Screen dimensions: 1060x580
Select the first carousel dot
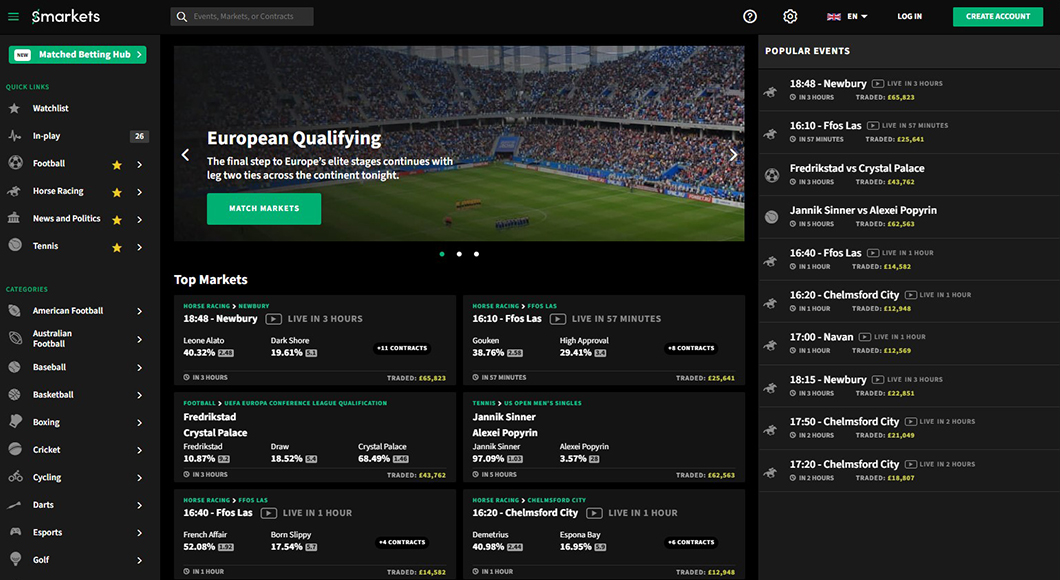(442, 254)
